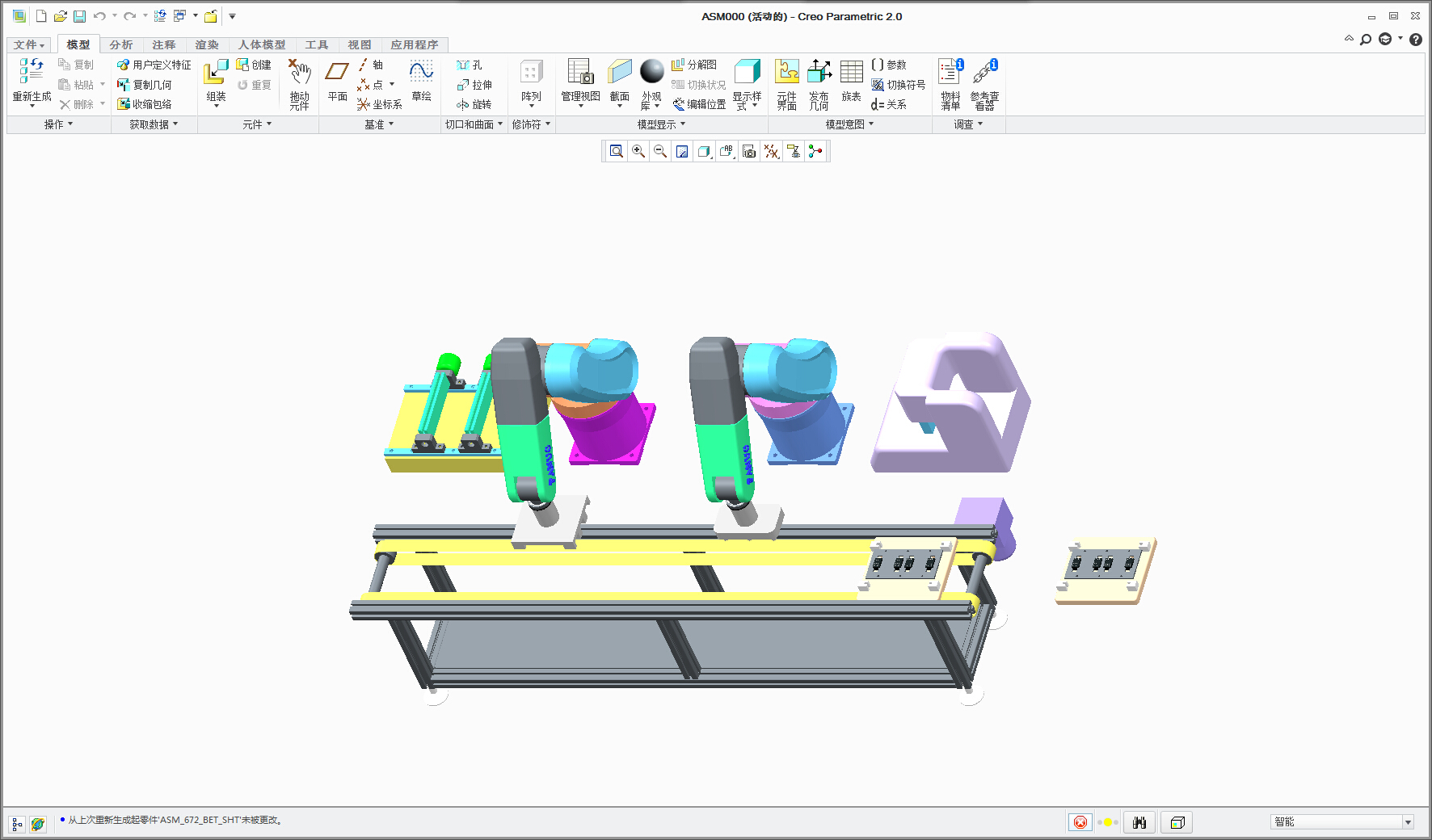The width and height of the screenshot is (1432, 840).
Task: Open the 渲染 ribbon tab
Action: 207,44
